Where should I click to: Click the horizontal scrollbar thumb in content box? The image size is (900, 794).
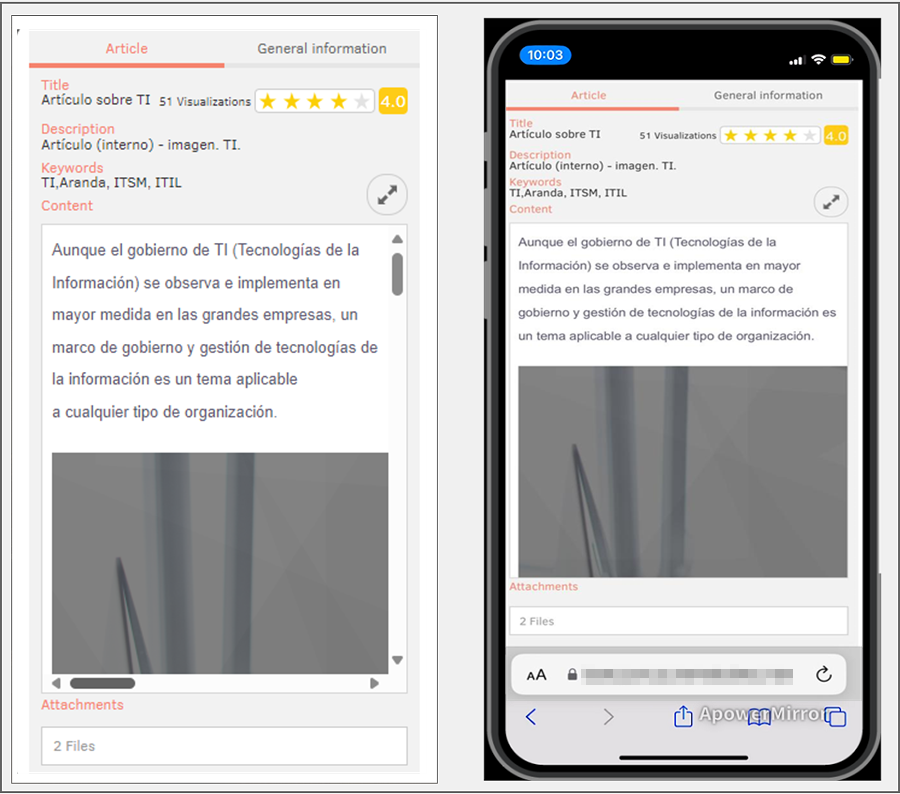103,683
